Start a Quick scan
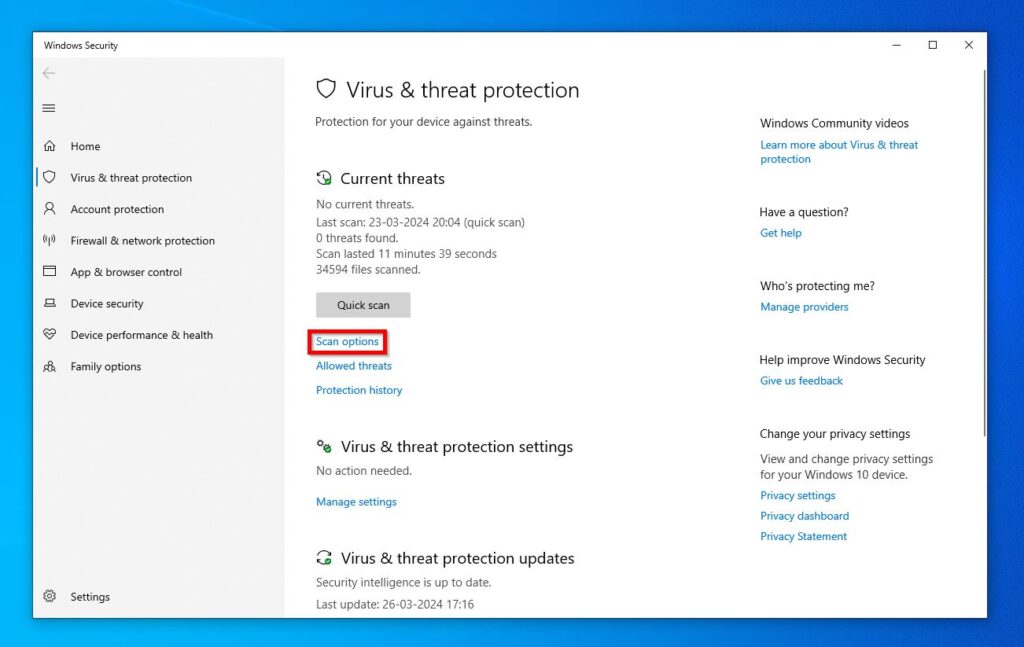 click(362, 305)
